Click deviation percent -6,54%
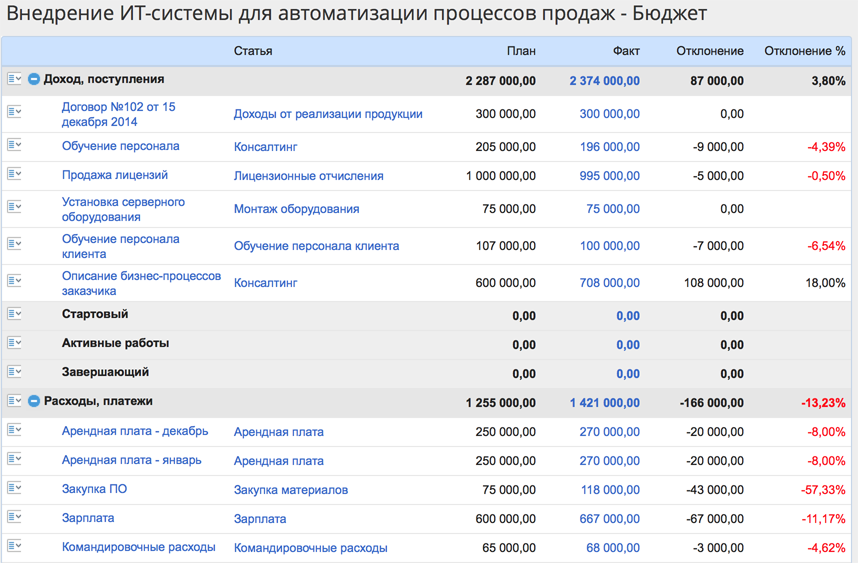 [x=826, y=246]
